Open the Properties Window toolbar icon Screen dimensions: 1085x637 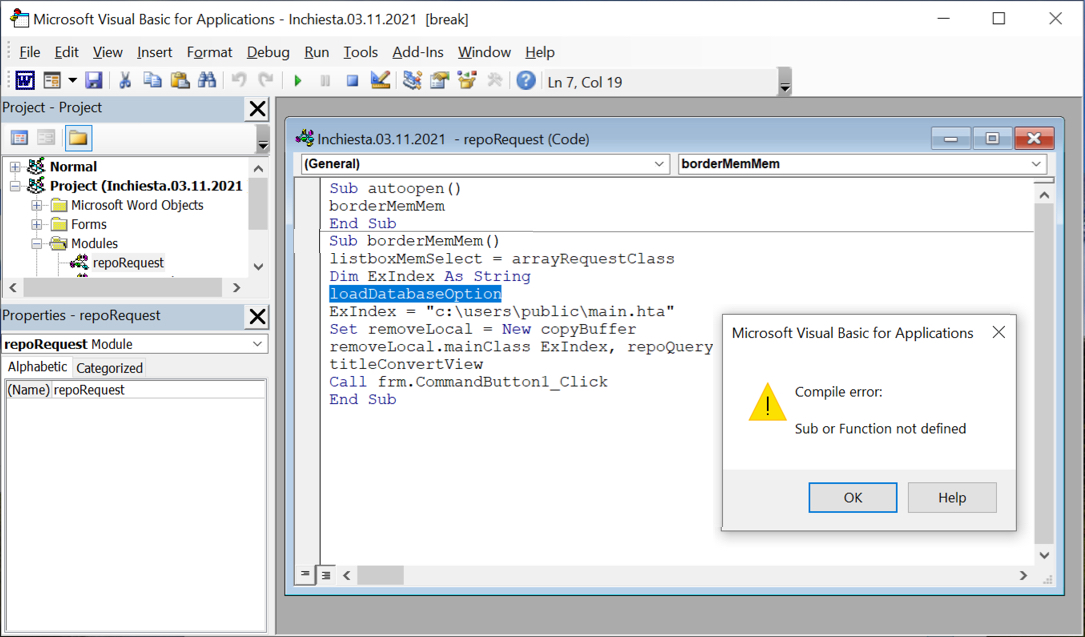[439, 81]
